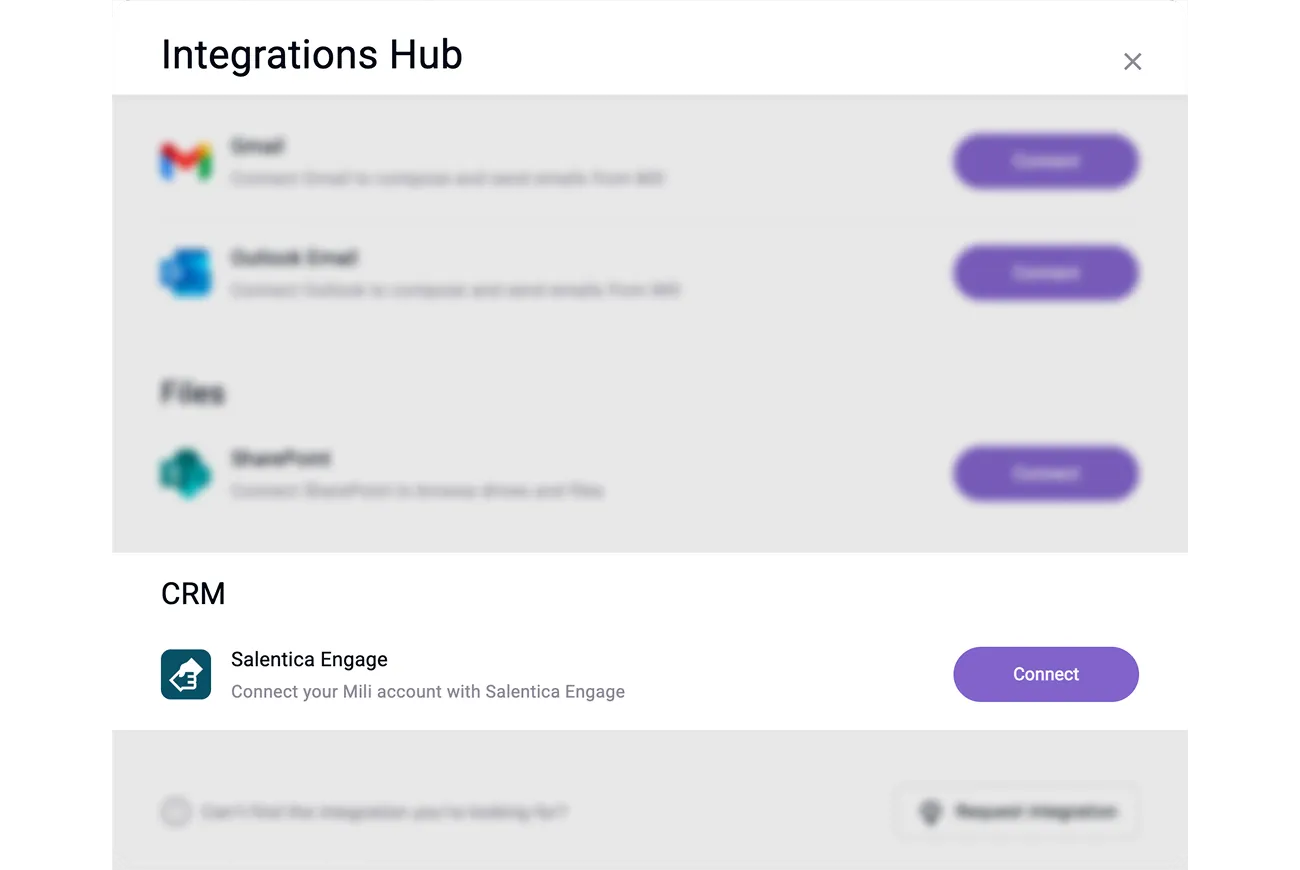Connect the SharePoint integration
Screen dimensions: 1300x870
(1046, 473)
